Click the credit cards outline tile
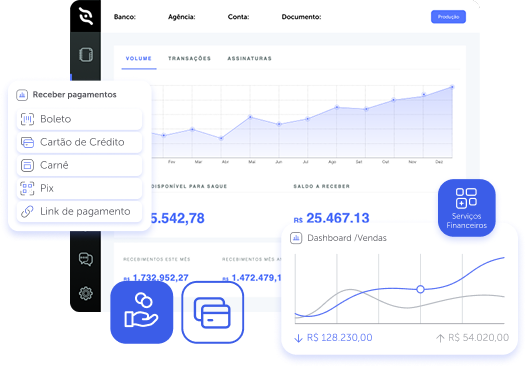This screenshot has width=527, height=368. (212, 312)
